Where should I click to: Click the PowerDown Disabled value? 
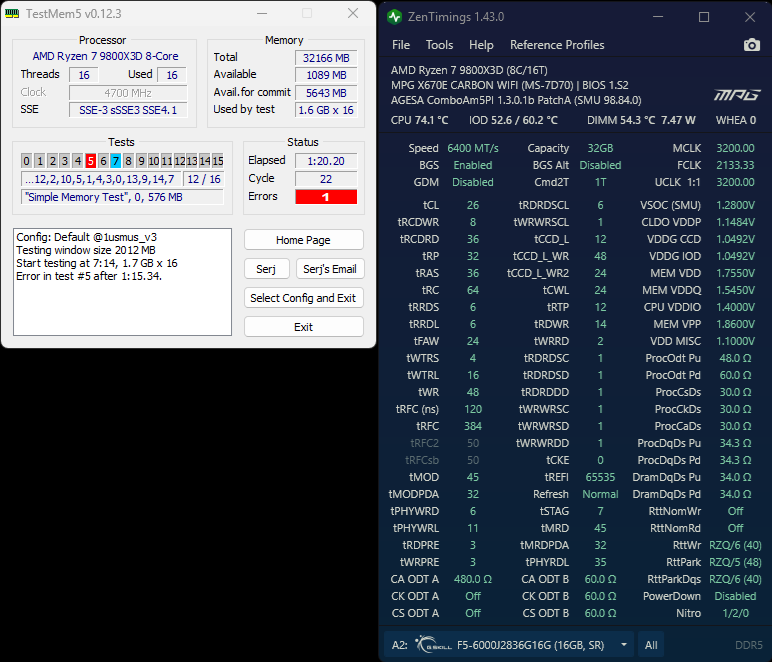tap(735, 596)
